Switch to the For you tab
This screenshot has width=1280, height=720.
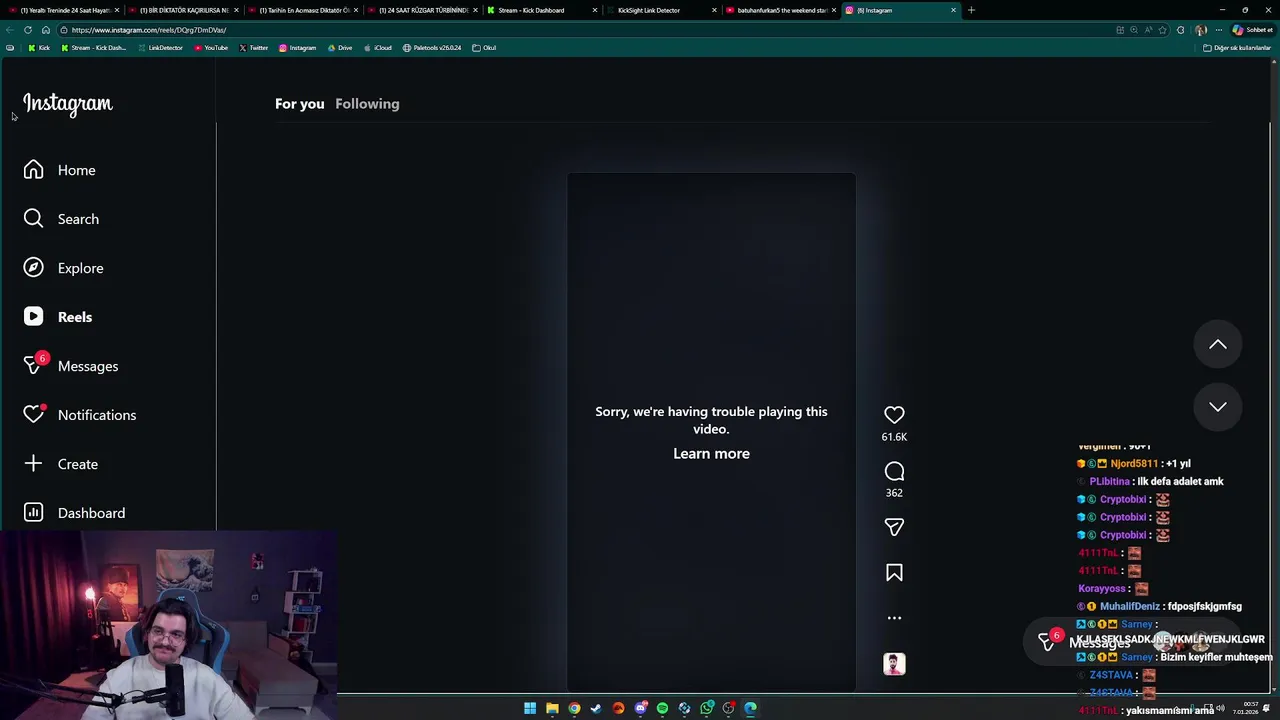pos(300,104)
